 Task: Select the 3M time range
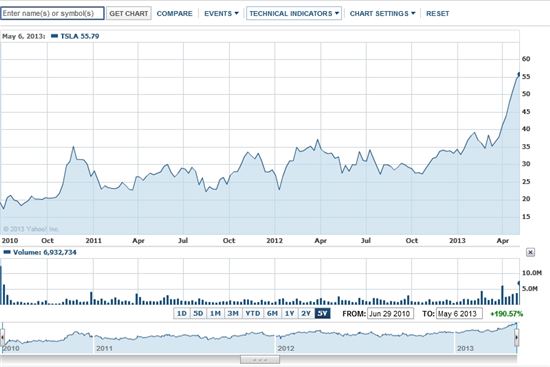(x=233, y=313)
